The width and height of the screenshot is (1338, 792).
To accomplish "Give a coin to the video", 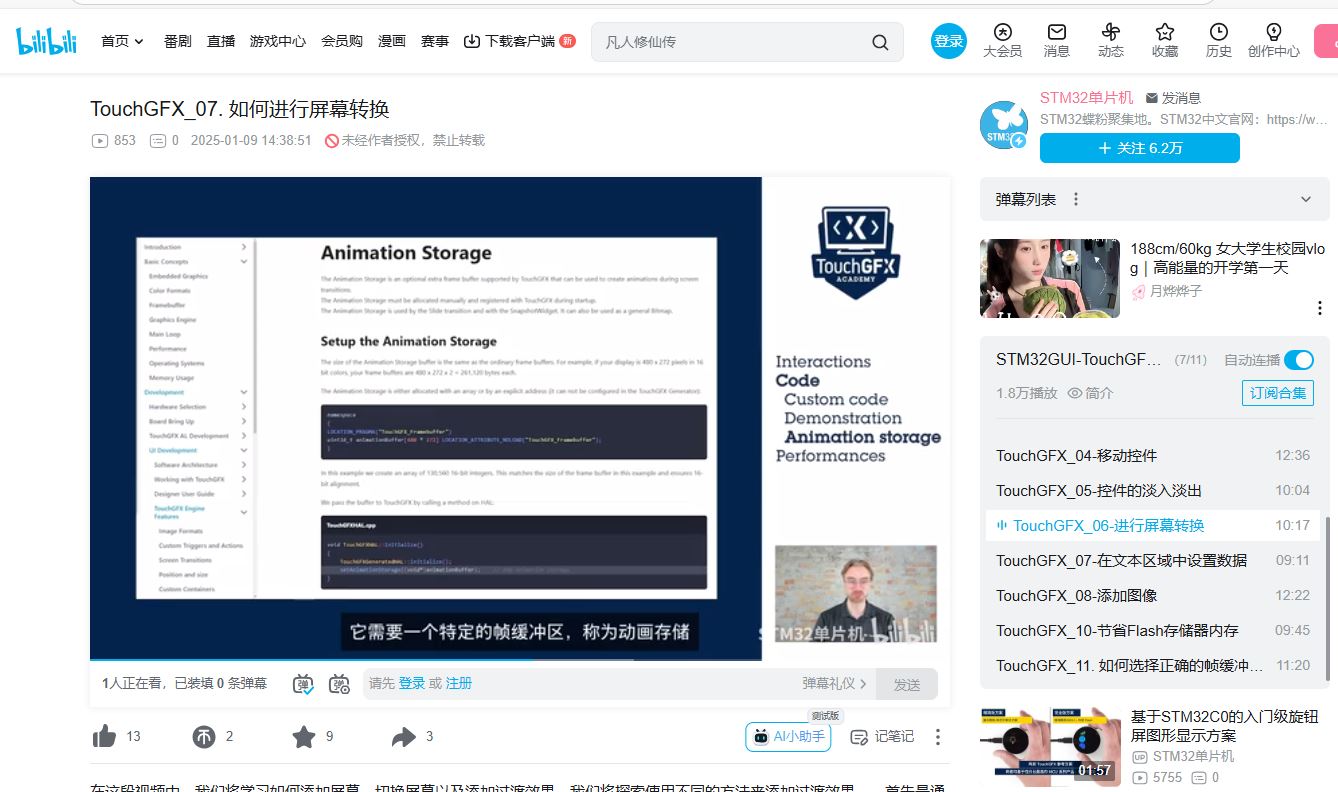I will point(204,737).
